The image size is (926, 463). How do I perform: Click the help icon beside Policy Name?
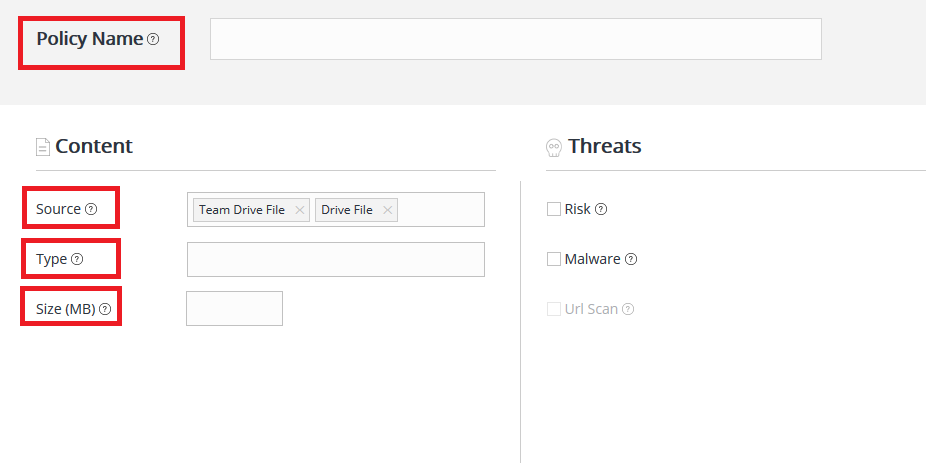click(x=153, y=40)
